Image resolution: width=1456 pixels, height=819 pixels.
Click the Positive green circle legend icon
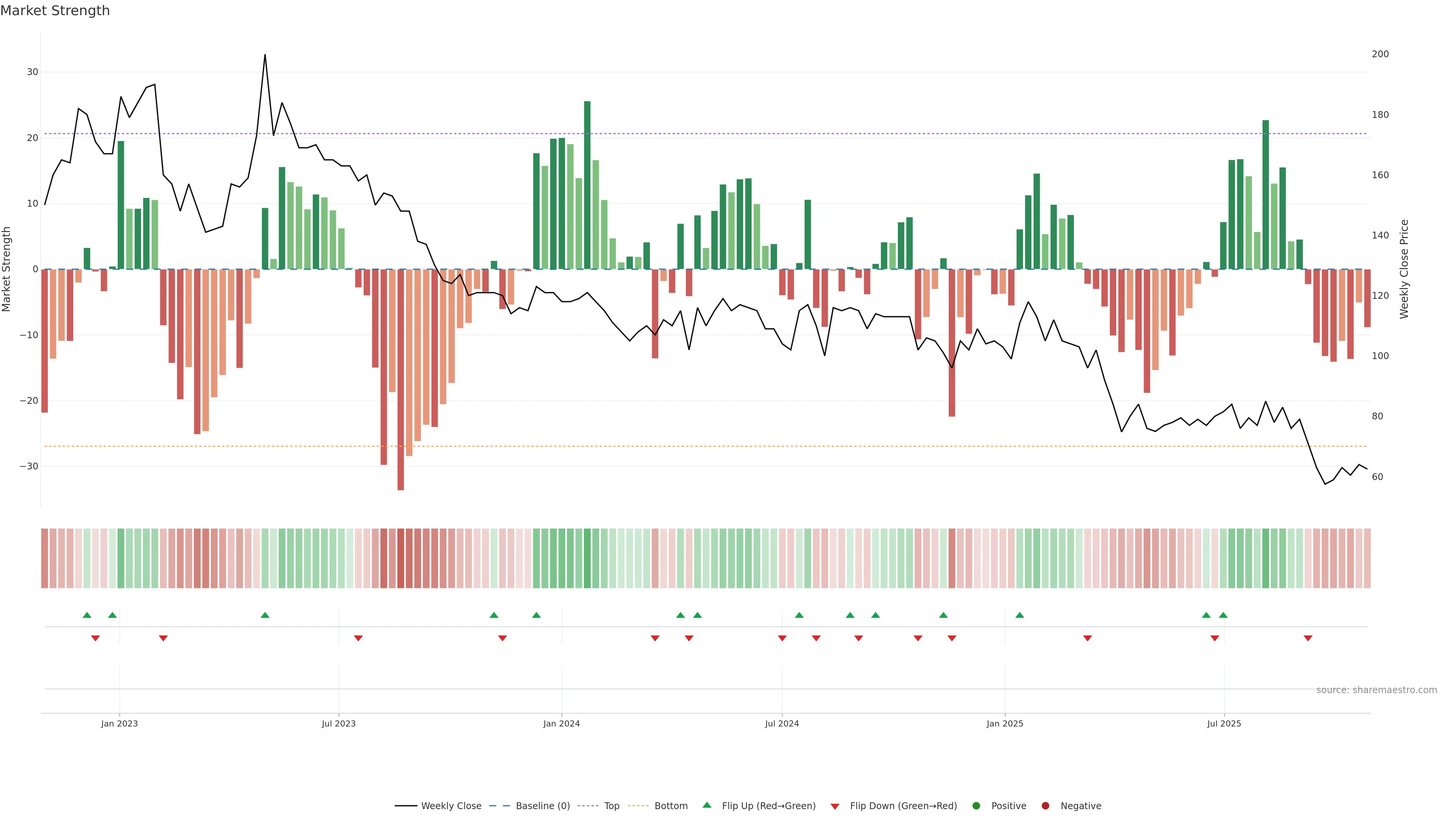pyautogui.click(x=976, y=805)
